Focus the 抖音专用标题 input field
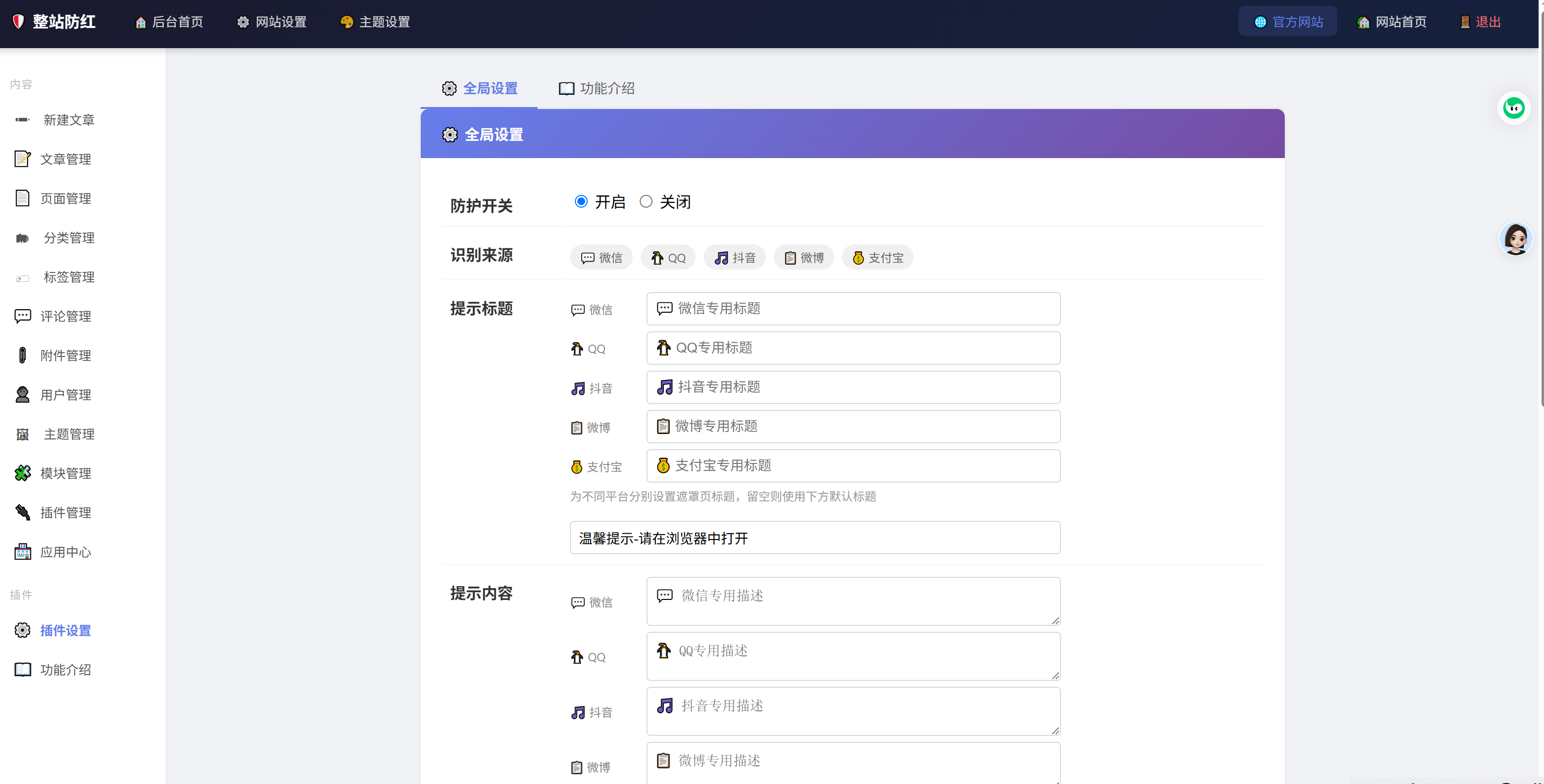The height and width of the screenshot is (784, 1544). [x=854, y=387]
